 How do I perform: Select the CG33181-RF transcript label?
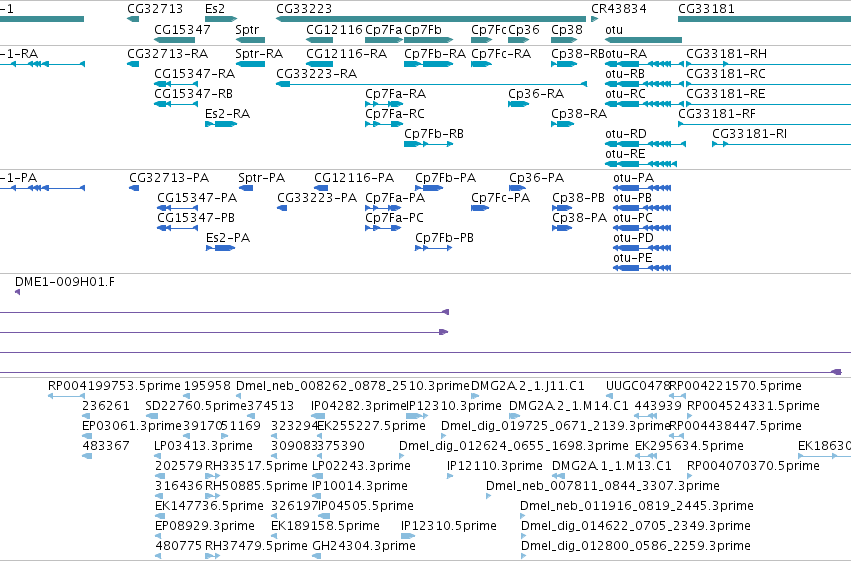(x=717, y=114)
